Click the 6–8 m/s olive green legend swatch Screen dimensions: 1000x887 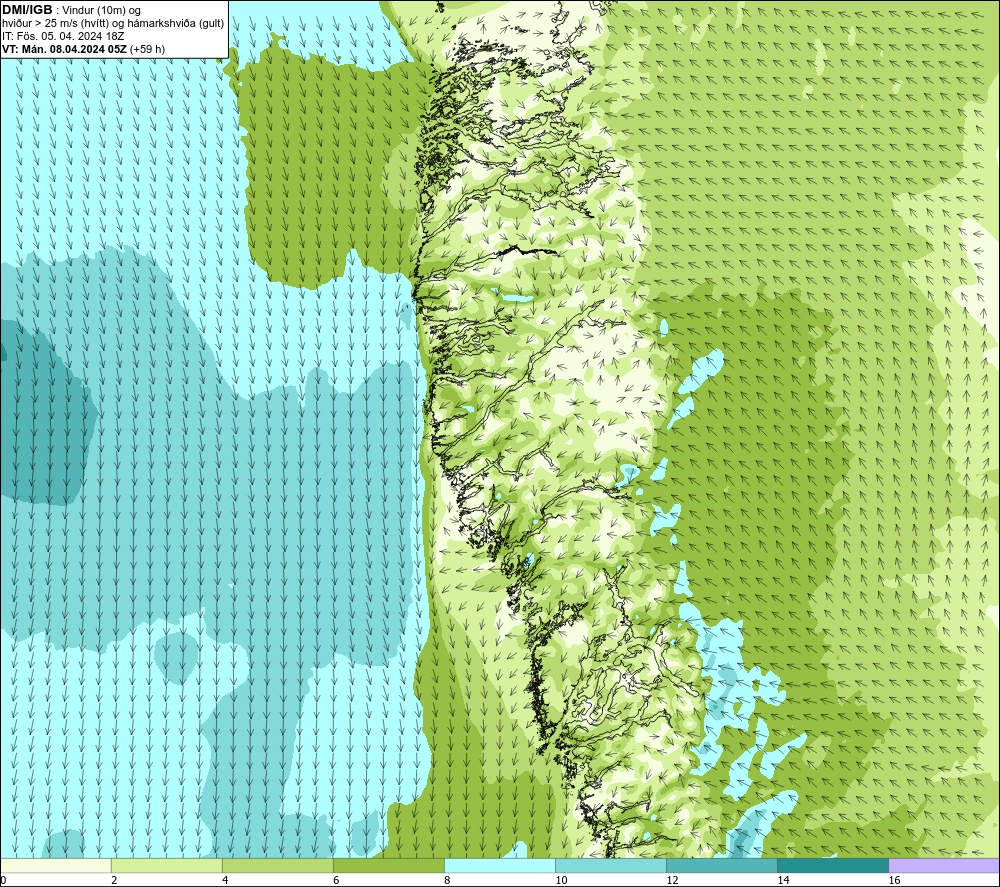tap(388, 865)
